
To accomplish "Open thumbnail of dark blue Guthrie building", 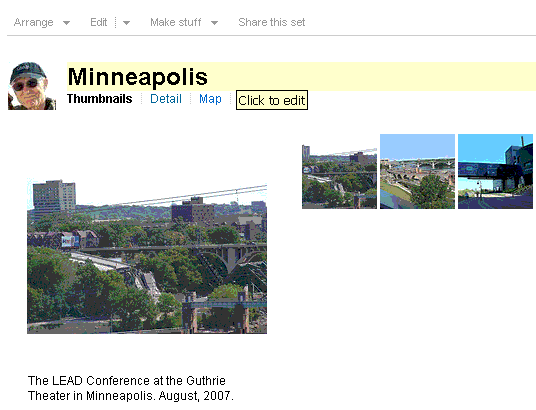I will pos(495,171).
